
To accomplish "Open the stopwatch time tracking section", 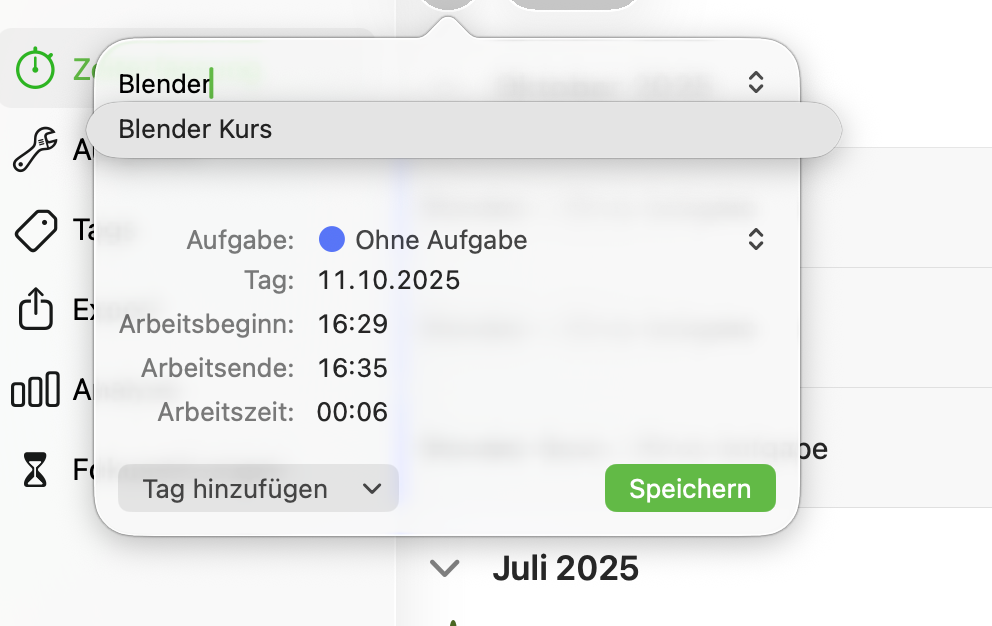I will coord(36,68).
